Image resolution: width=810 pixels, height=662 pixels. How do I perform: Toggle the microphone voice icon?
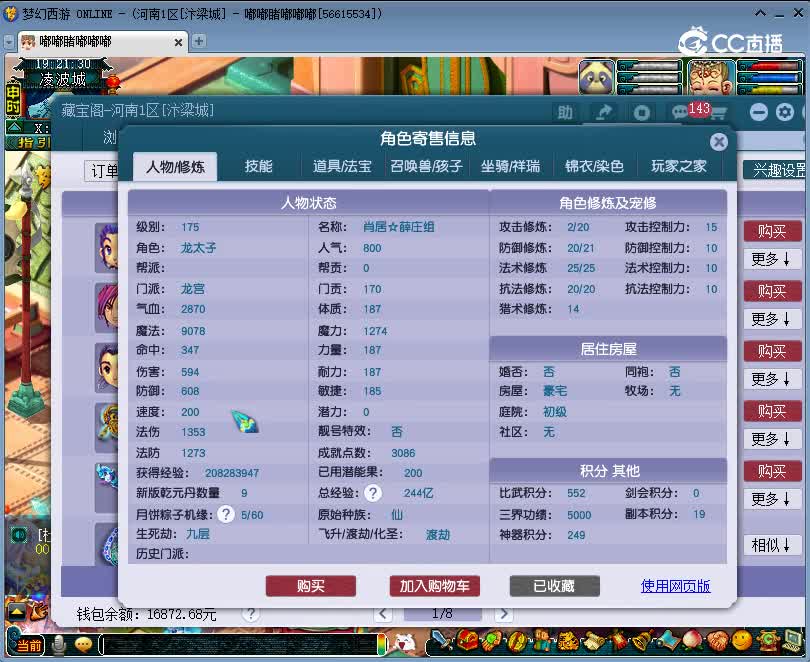tap(60, 644)
